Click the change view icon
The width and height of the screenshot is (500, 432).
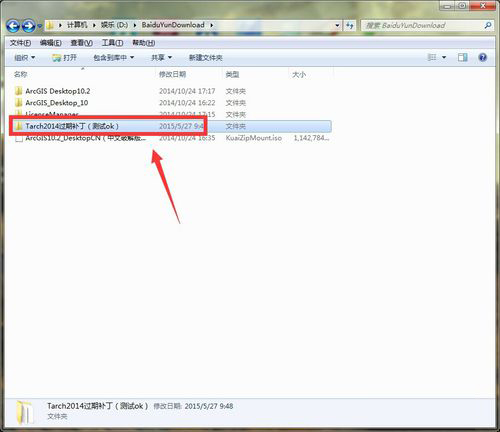point(432,57)
